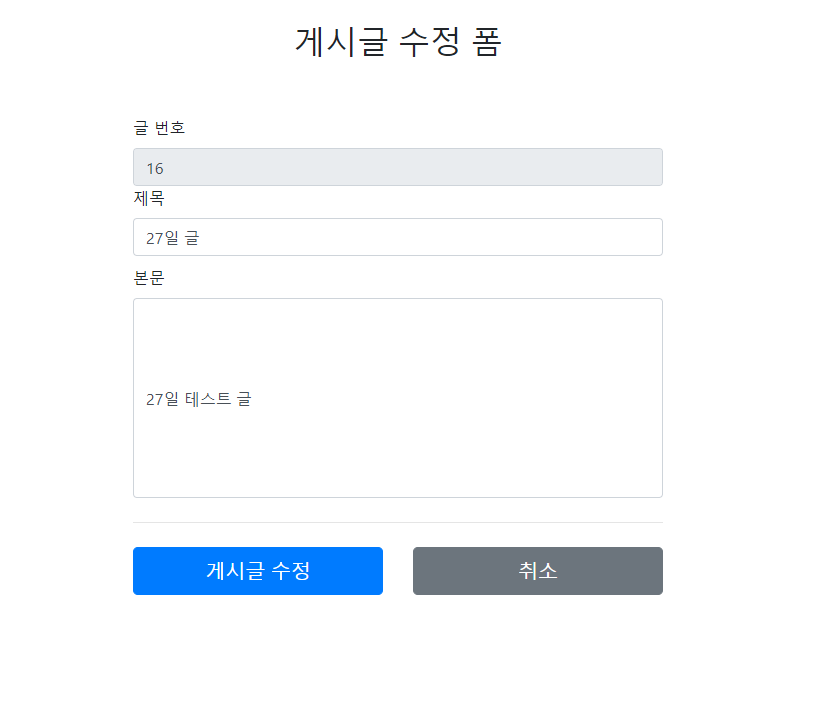Click the 게시글 수정 폼 page heading
The width and height of the screenshot is (825, 720).
tap(398, 41)
